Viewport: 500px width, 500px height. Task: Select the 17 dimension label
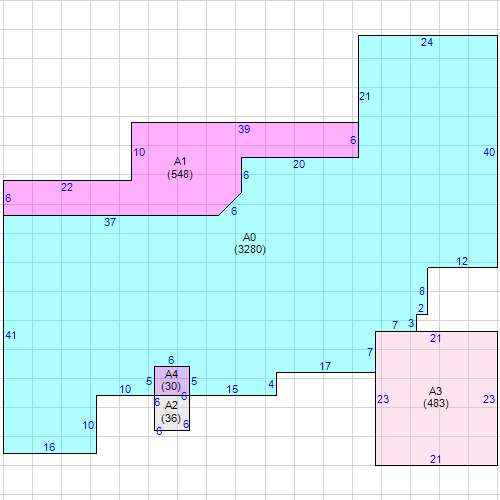pyautogui.click(x=325, y=366)
